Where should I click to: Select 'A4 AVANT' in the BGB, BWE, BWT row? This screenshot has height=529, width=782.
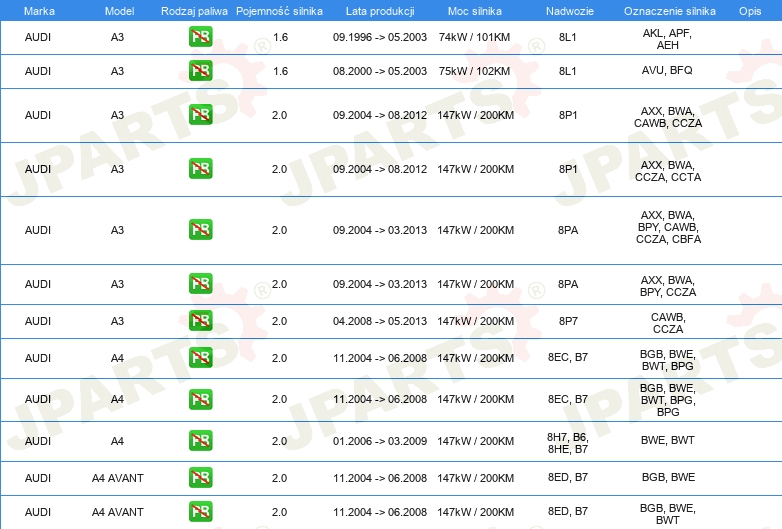point(118,512)
